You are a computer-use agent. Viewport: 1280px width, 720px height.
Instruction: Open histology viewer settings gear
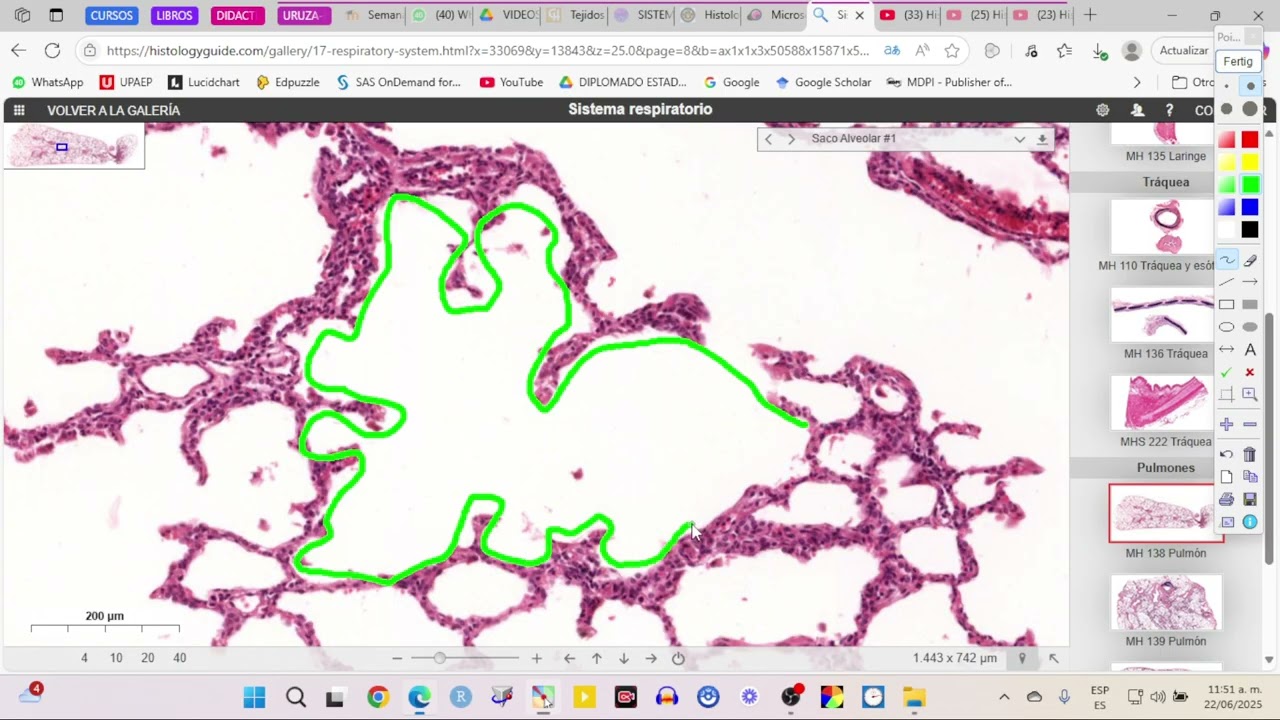(x=1102, y=110)
